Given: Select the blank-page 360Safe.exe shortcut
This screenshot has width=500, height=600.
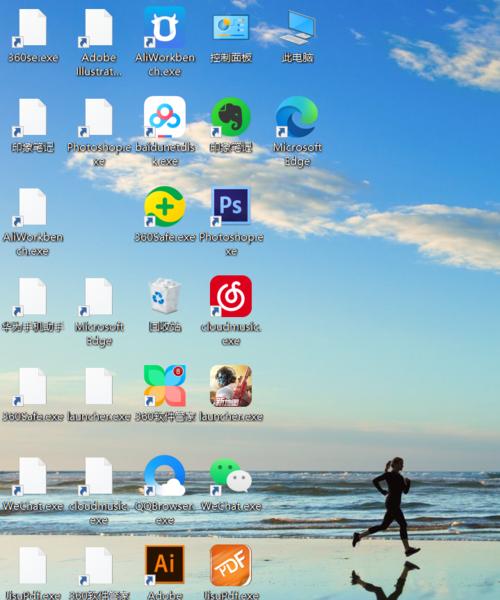Looking at the screenshot, I should 33,386.
